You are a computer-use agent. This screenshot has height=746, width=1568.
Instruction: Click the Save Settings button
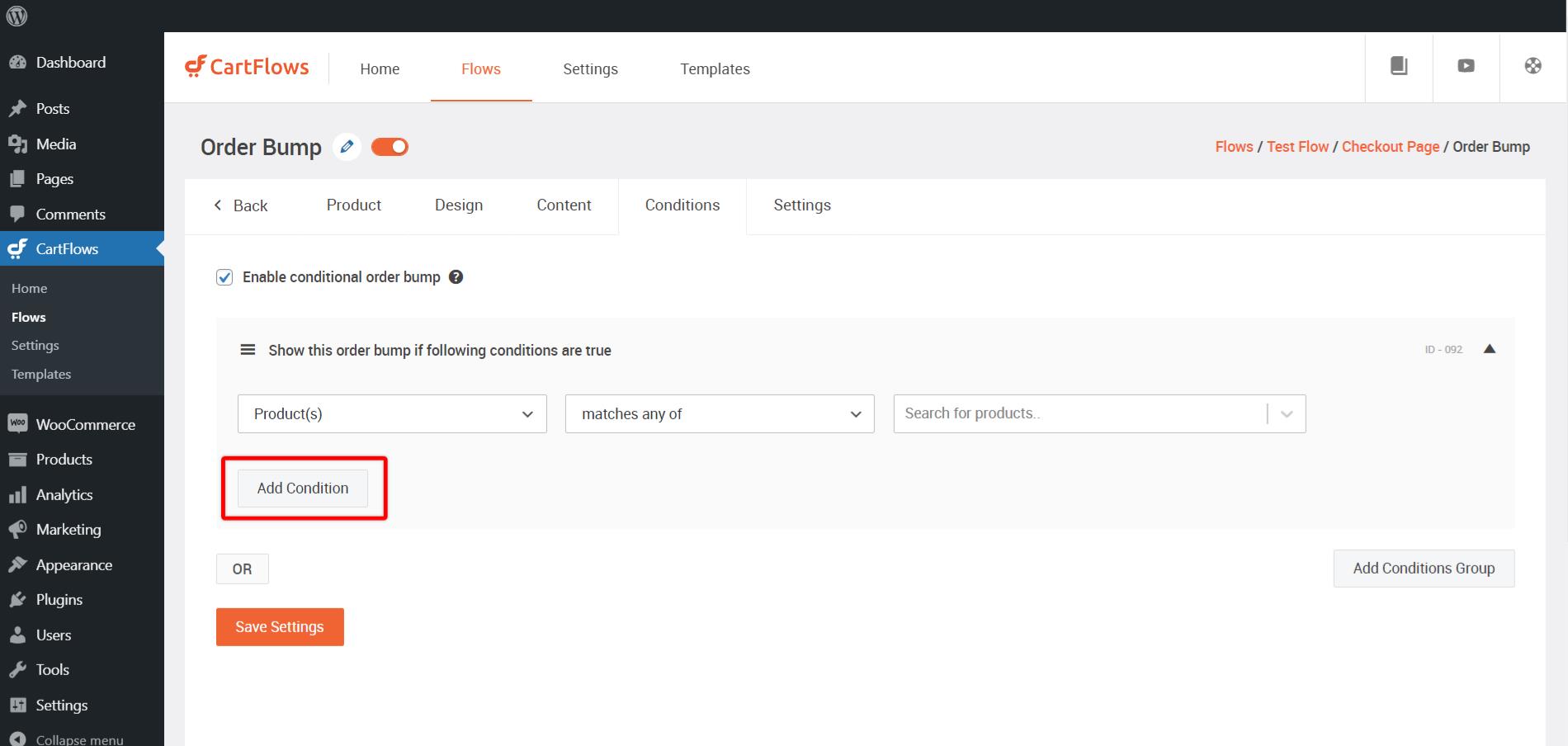point(280,627)
